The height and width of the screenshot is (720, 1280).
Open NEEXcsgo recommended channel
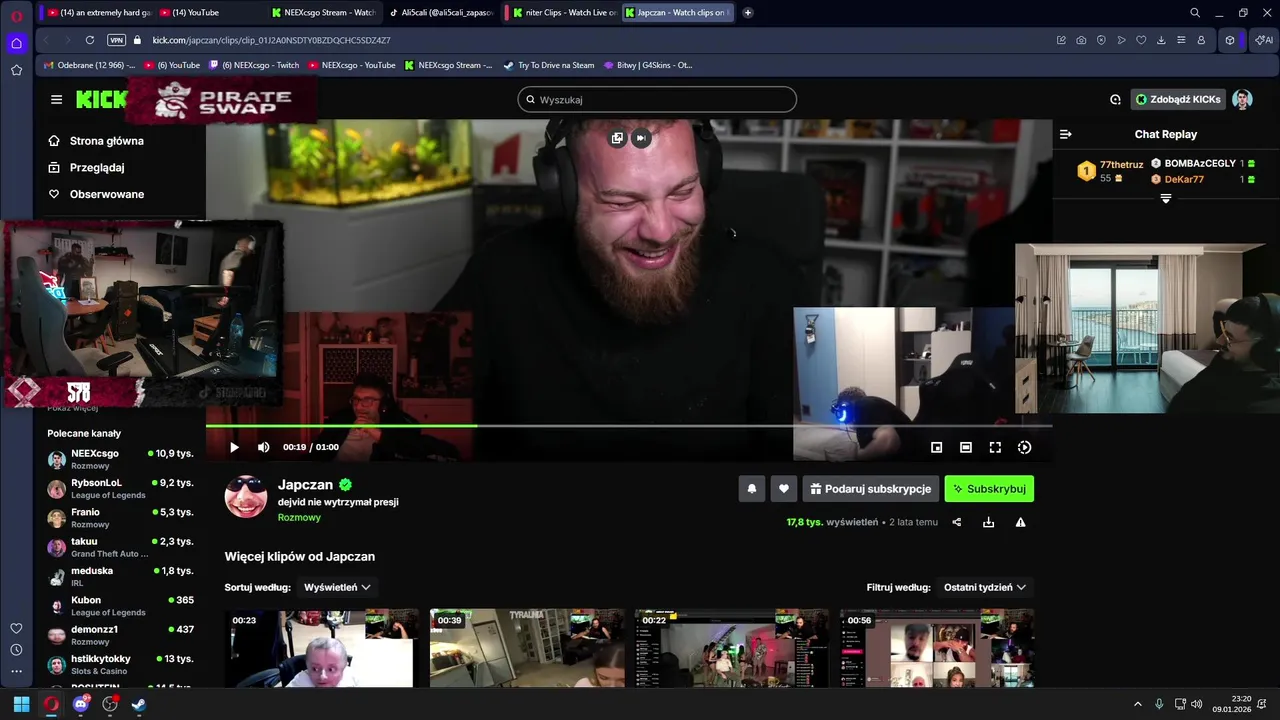point(120,459)
